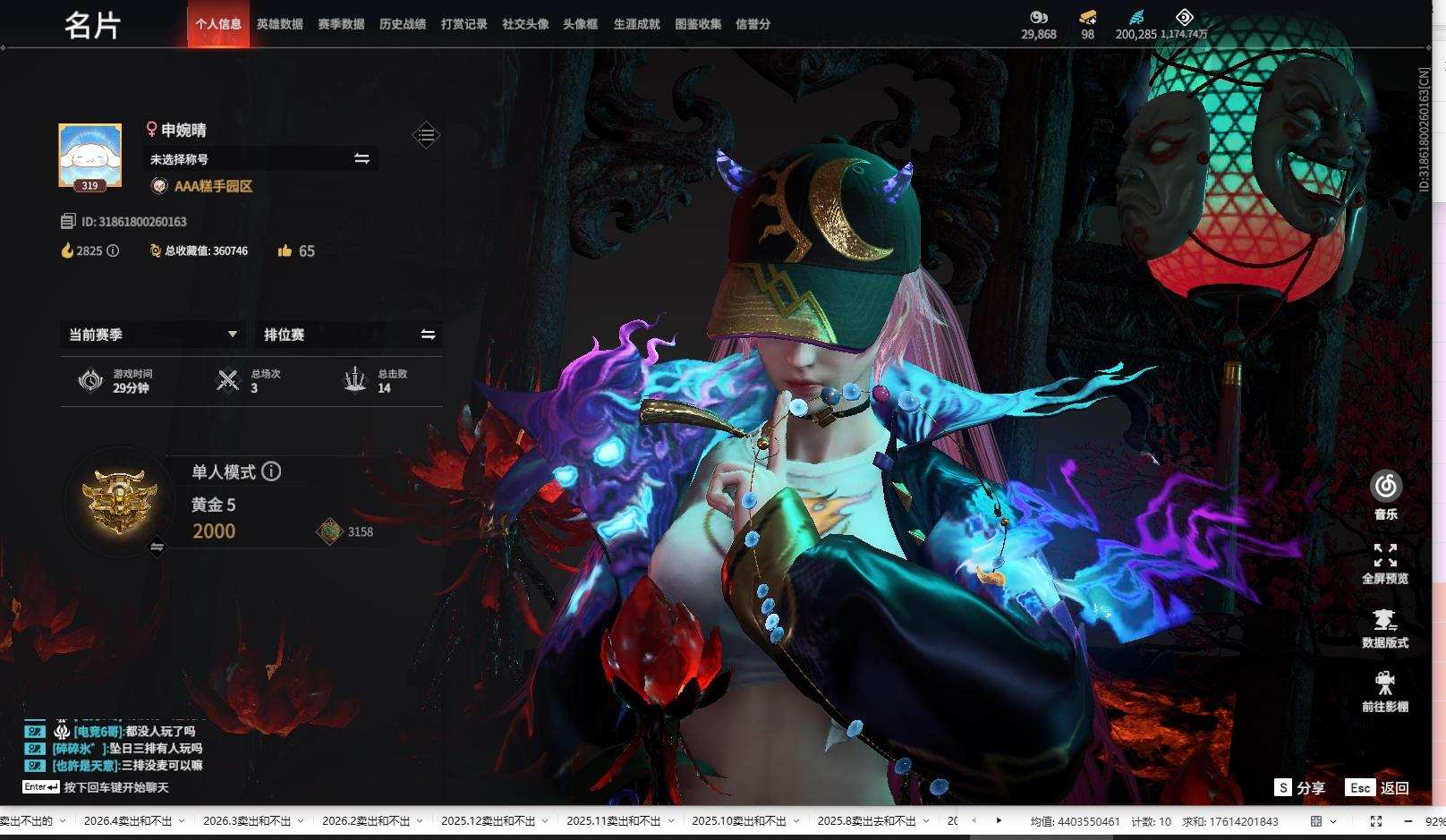The image size is (1446, 840).
Task: Click the S 分享 share button
Action: click(1300, 787)
